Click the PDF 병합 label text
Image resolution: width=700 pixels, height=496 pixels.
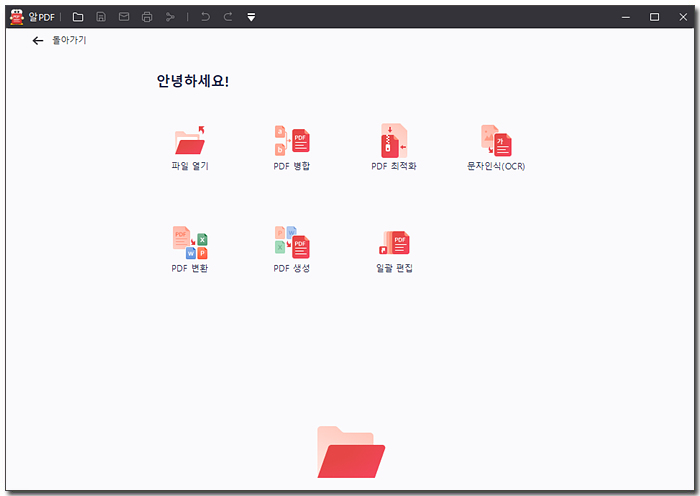click(x=292, y=166)
